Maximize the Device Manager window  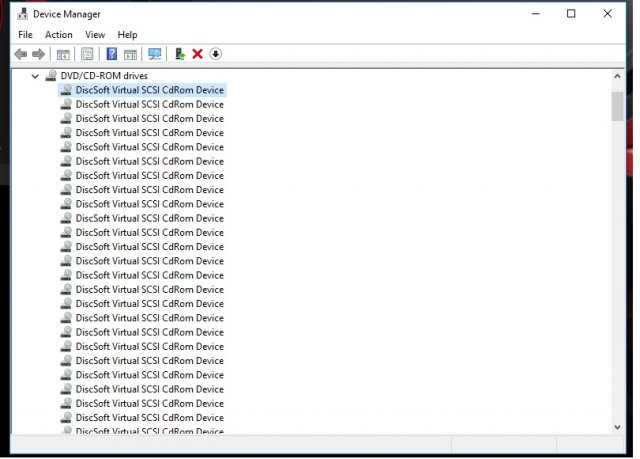click(x=571, y=14)
